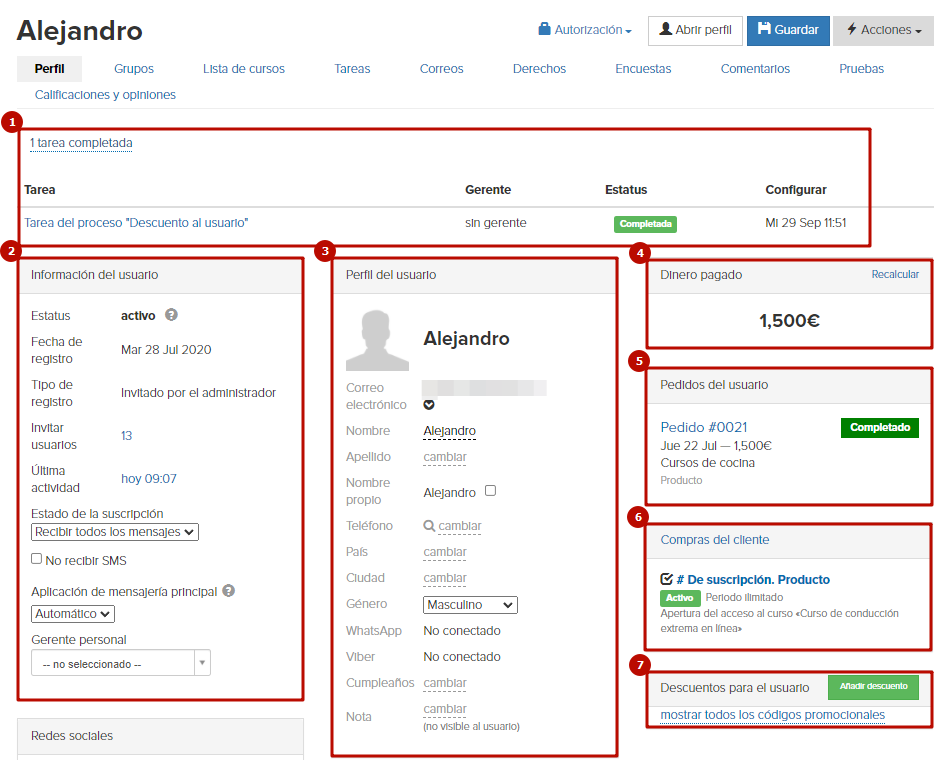Viewport: 952px width, 760px height.
Task: Open the Encuestas tab
Action: click(x=643, y=69)
